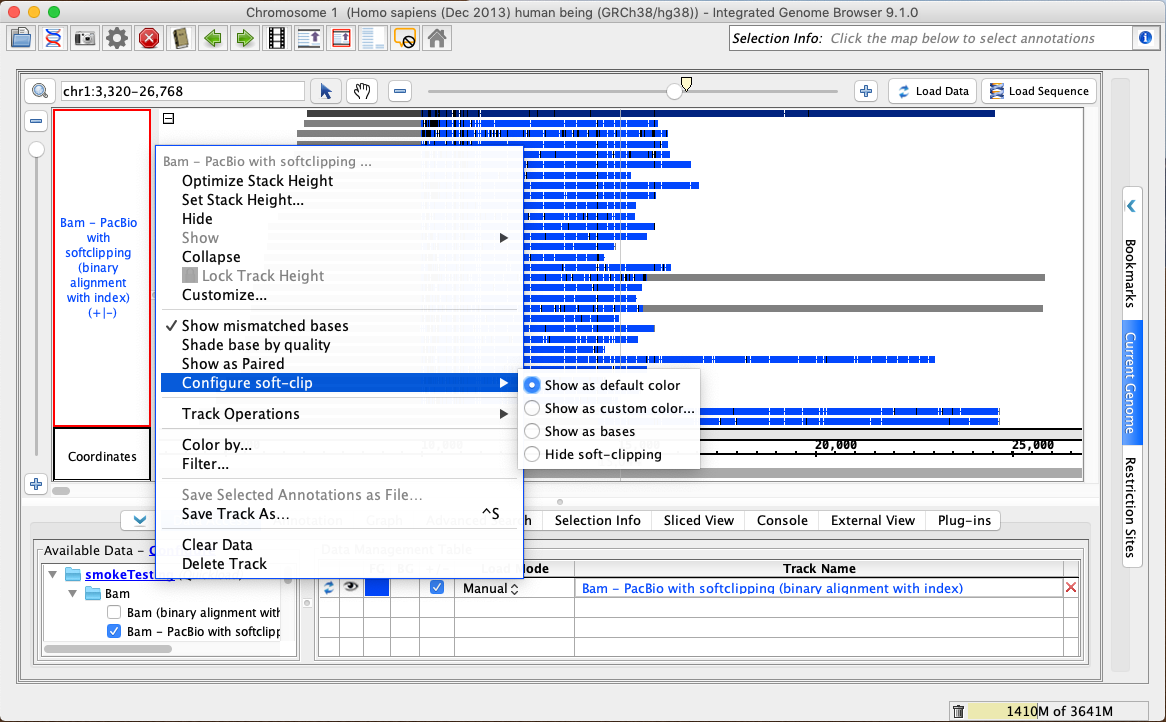The height and width of the screenshot is (722, 1166).
Task: Open the Console tab
Action: pos(782,520)
